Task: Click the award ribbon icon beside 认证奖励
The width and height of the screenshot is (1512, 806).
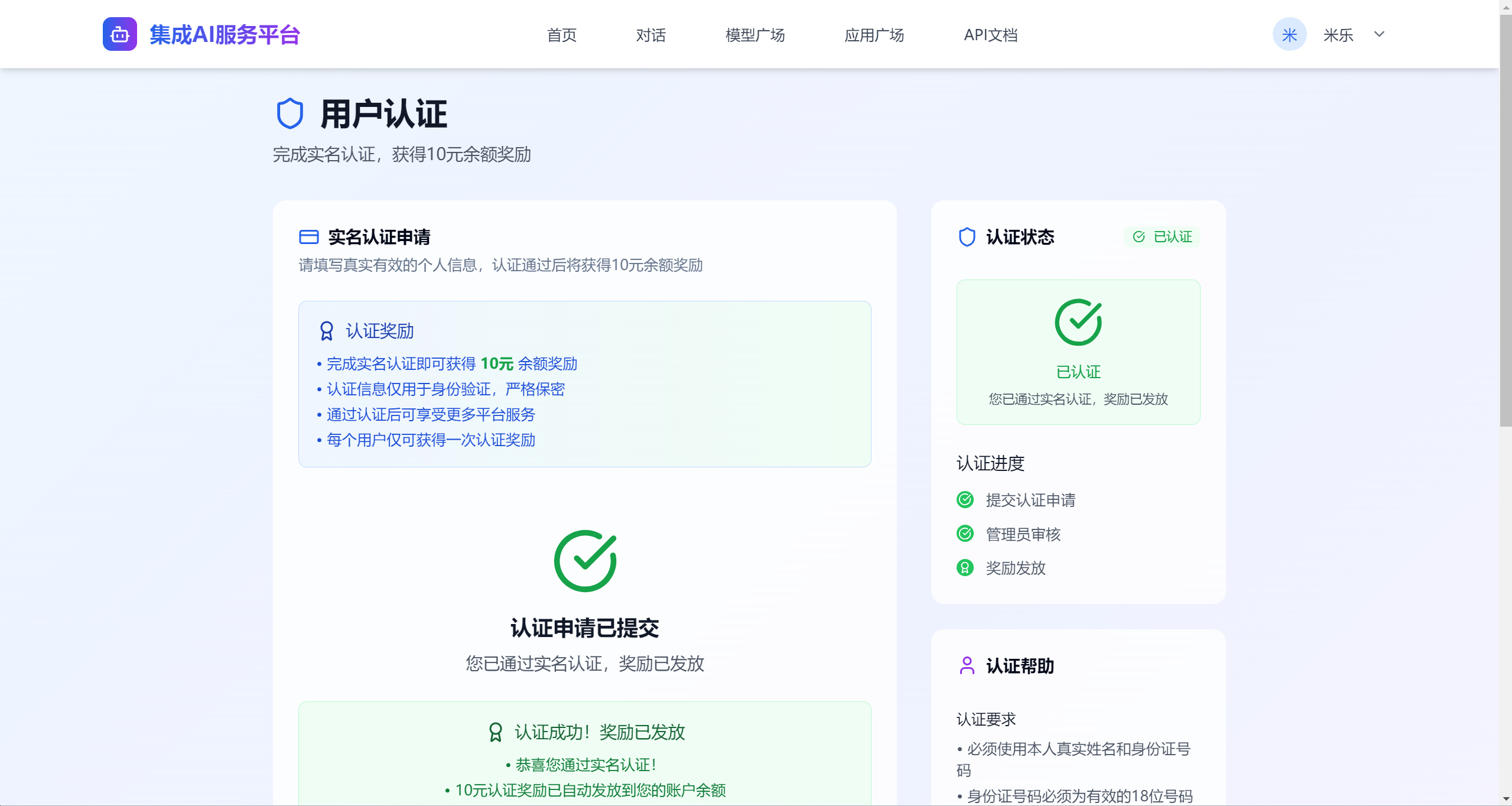Action: pos(326,331)
